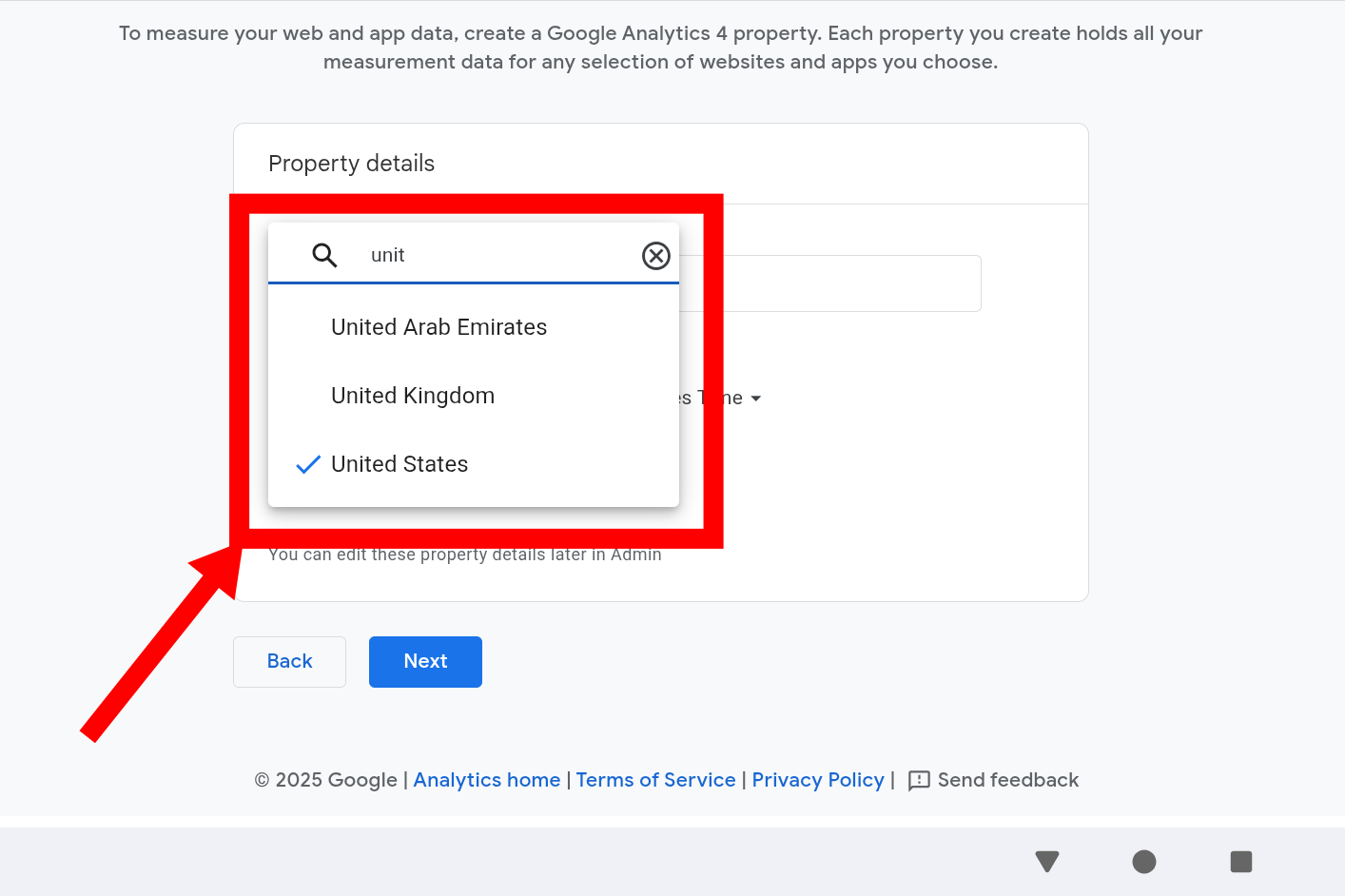Viewport: 1345px width, 896px height.
Task: Open the Privacy Policy link
Action: 818,780
